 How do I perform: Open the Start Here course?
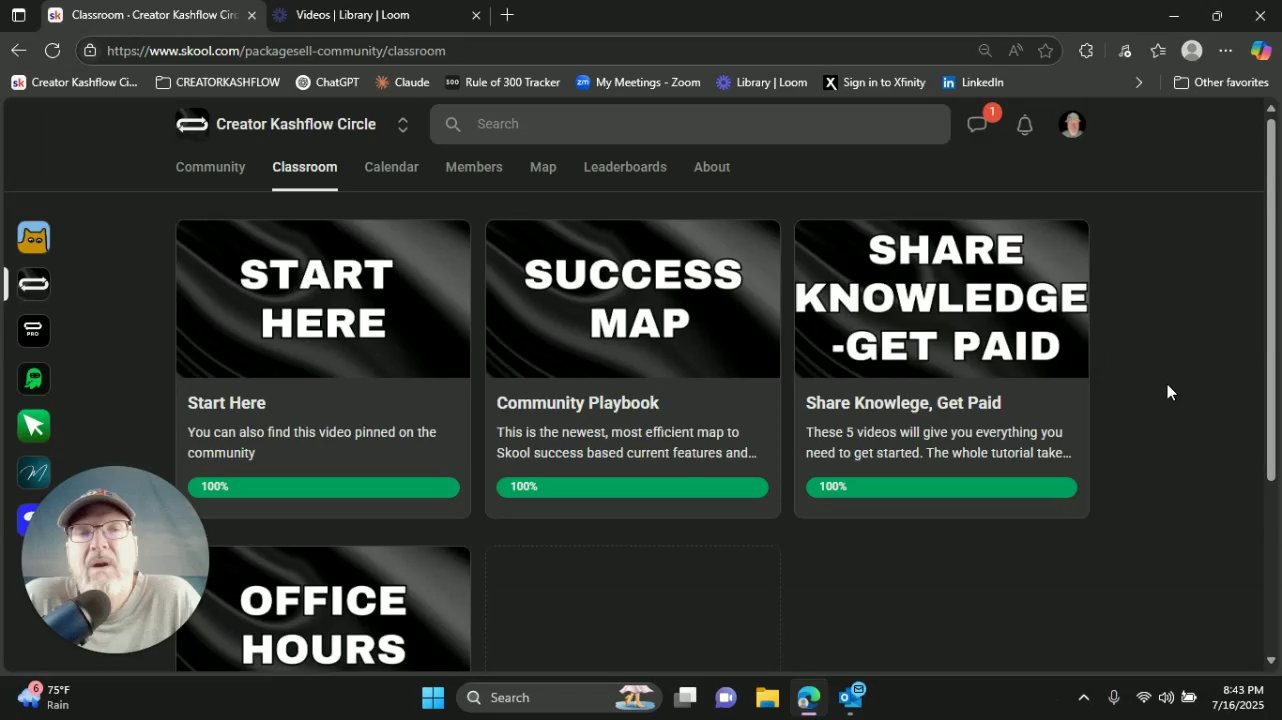point(322,298)
